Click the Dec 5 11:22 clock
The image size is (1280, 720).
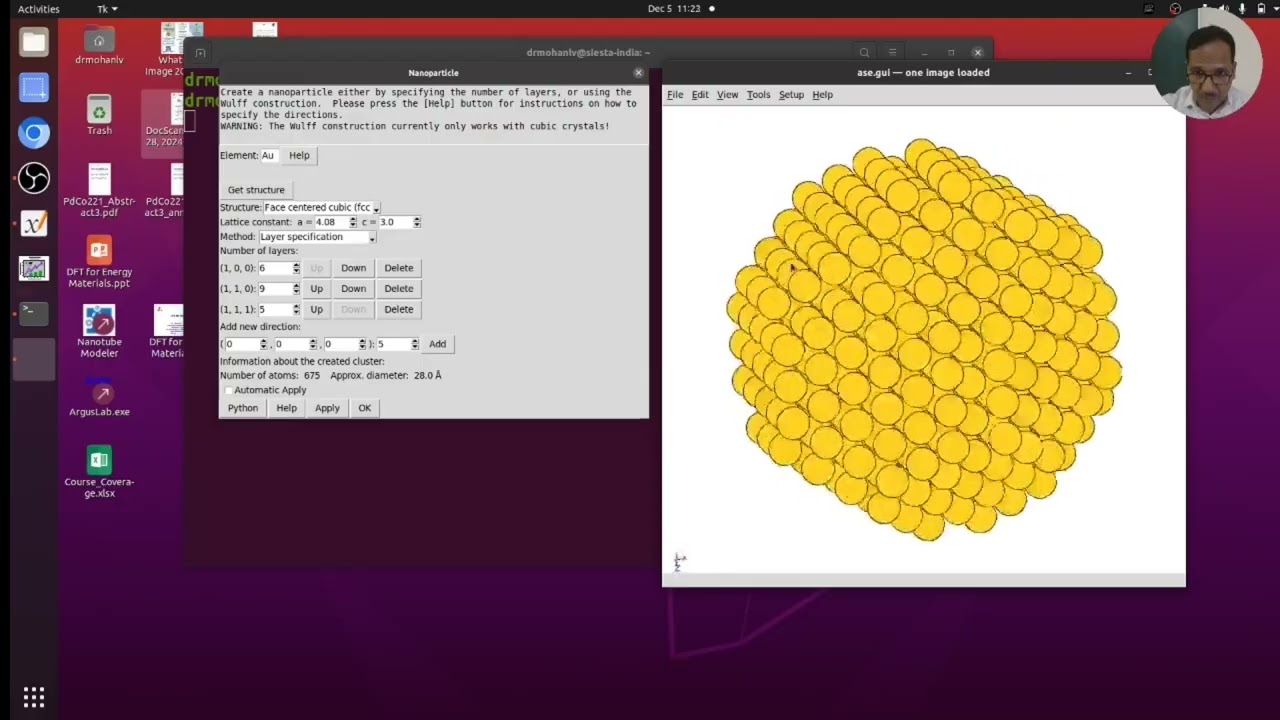(x=674, y=9)
